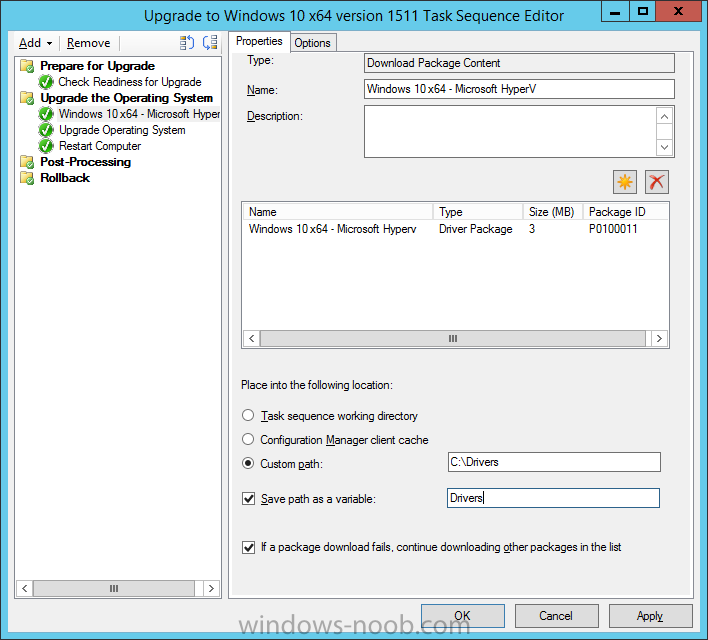Click package list right scroll arrow
The width and height of the screenshot is (708, 640).
click(x=659, y=338)
